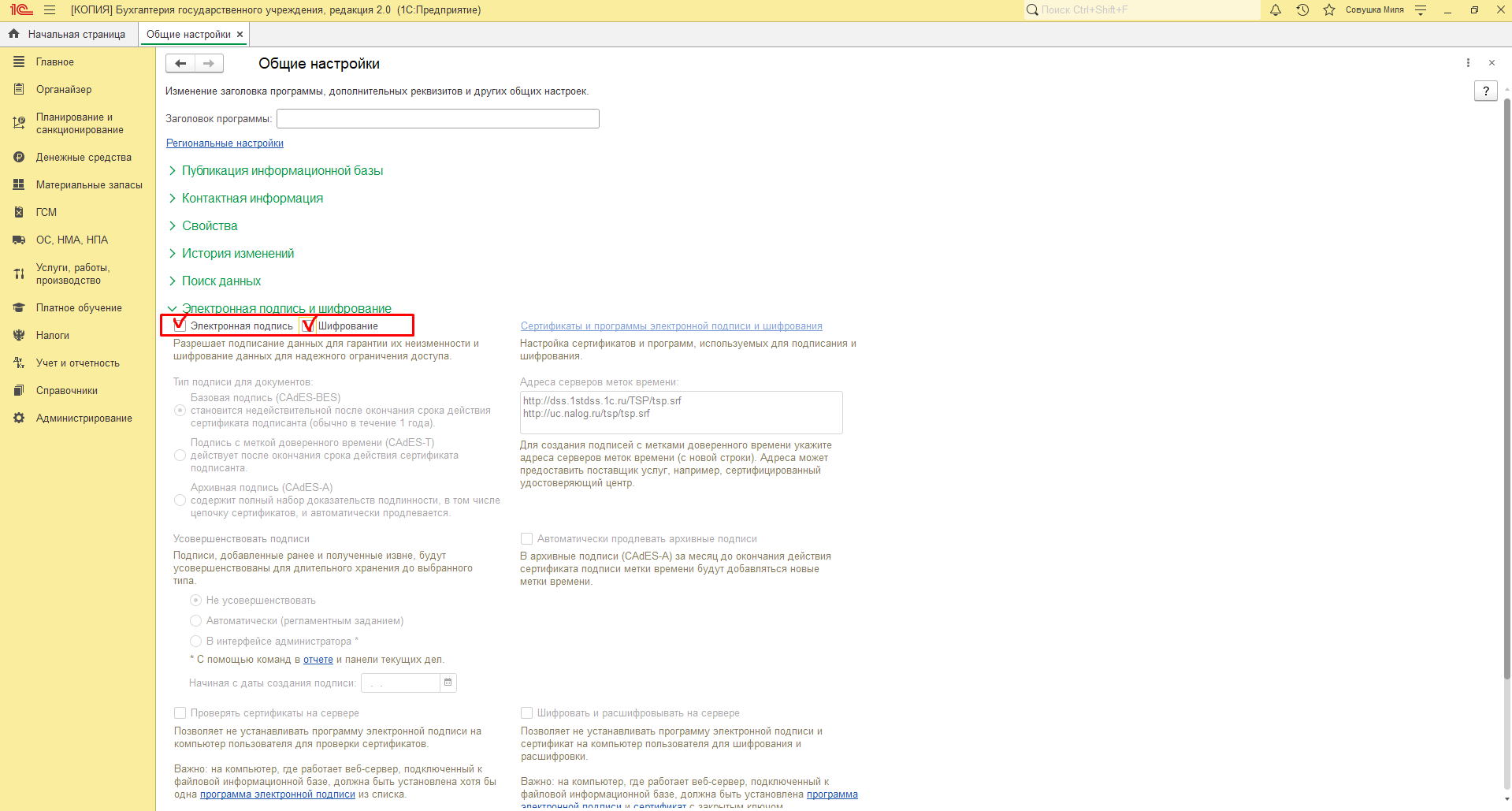Open Сертификаты и программы электронной подписи link
This screenshot has height=811, width=1512.
671,326
